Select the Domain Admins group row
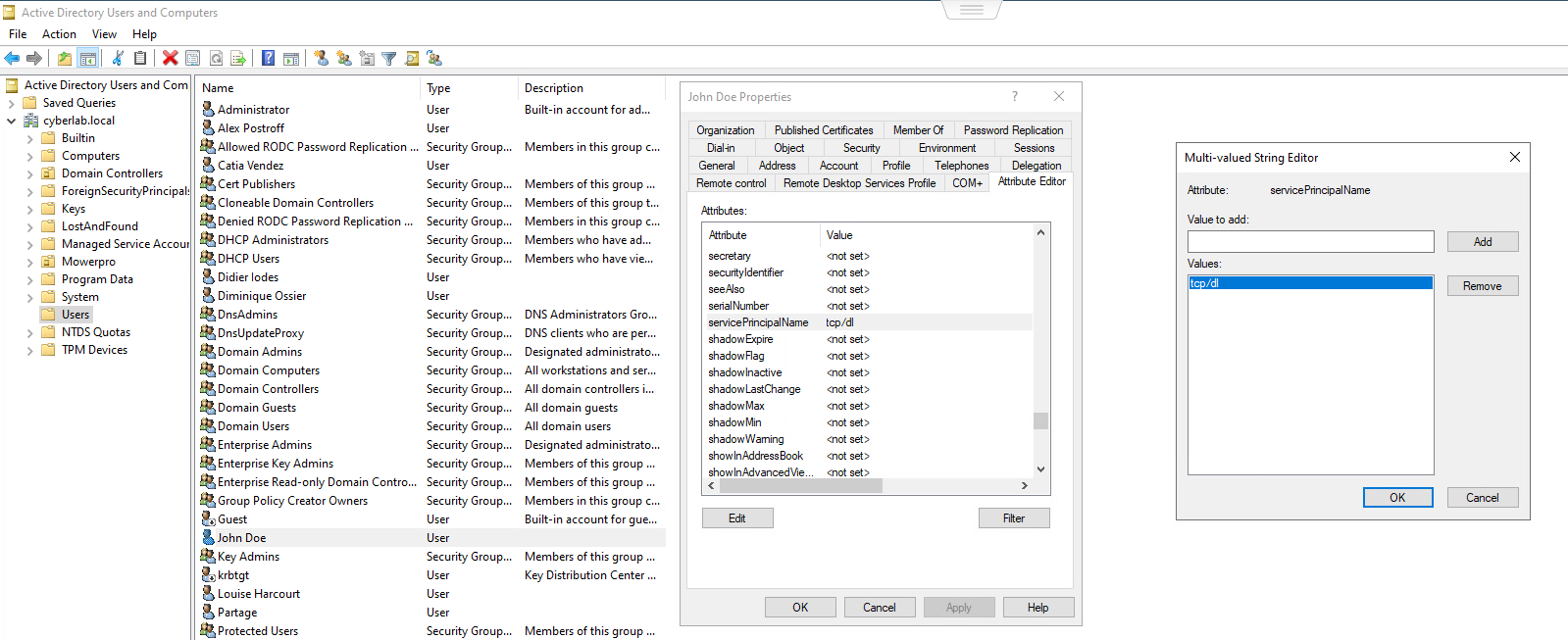The image size is (1568, 640). [x=260, y=352]
